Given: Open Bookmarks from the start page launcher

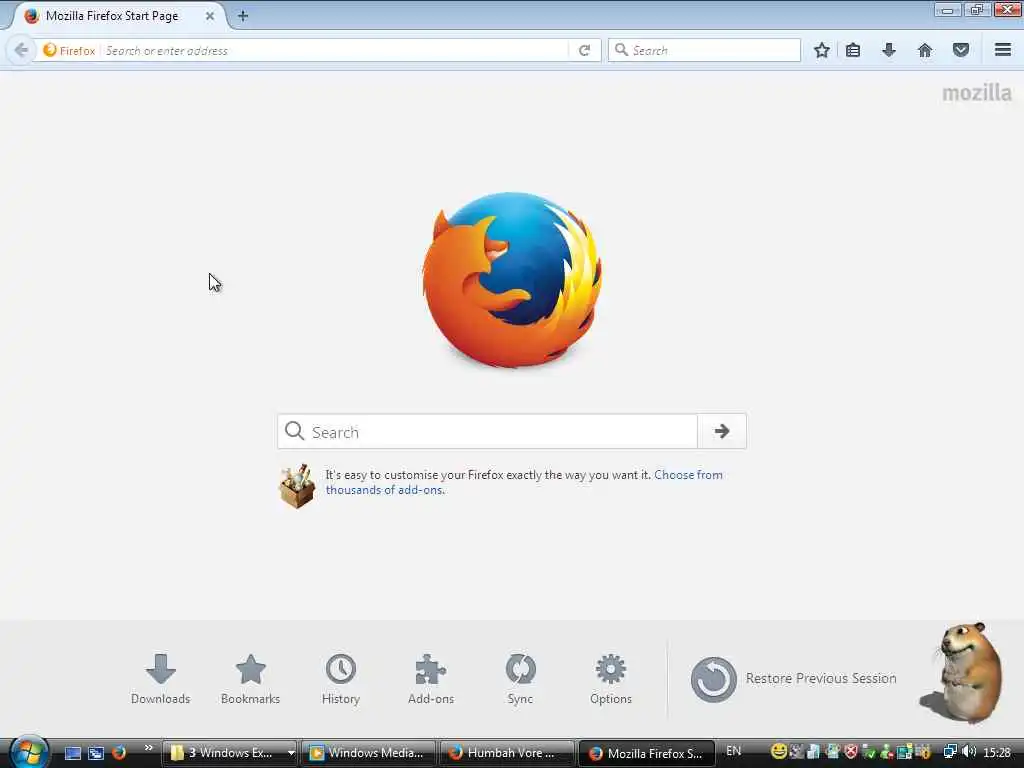Looking at the screenshot, I should (250, 679).
